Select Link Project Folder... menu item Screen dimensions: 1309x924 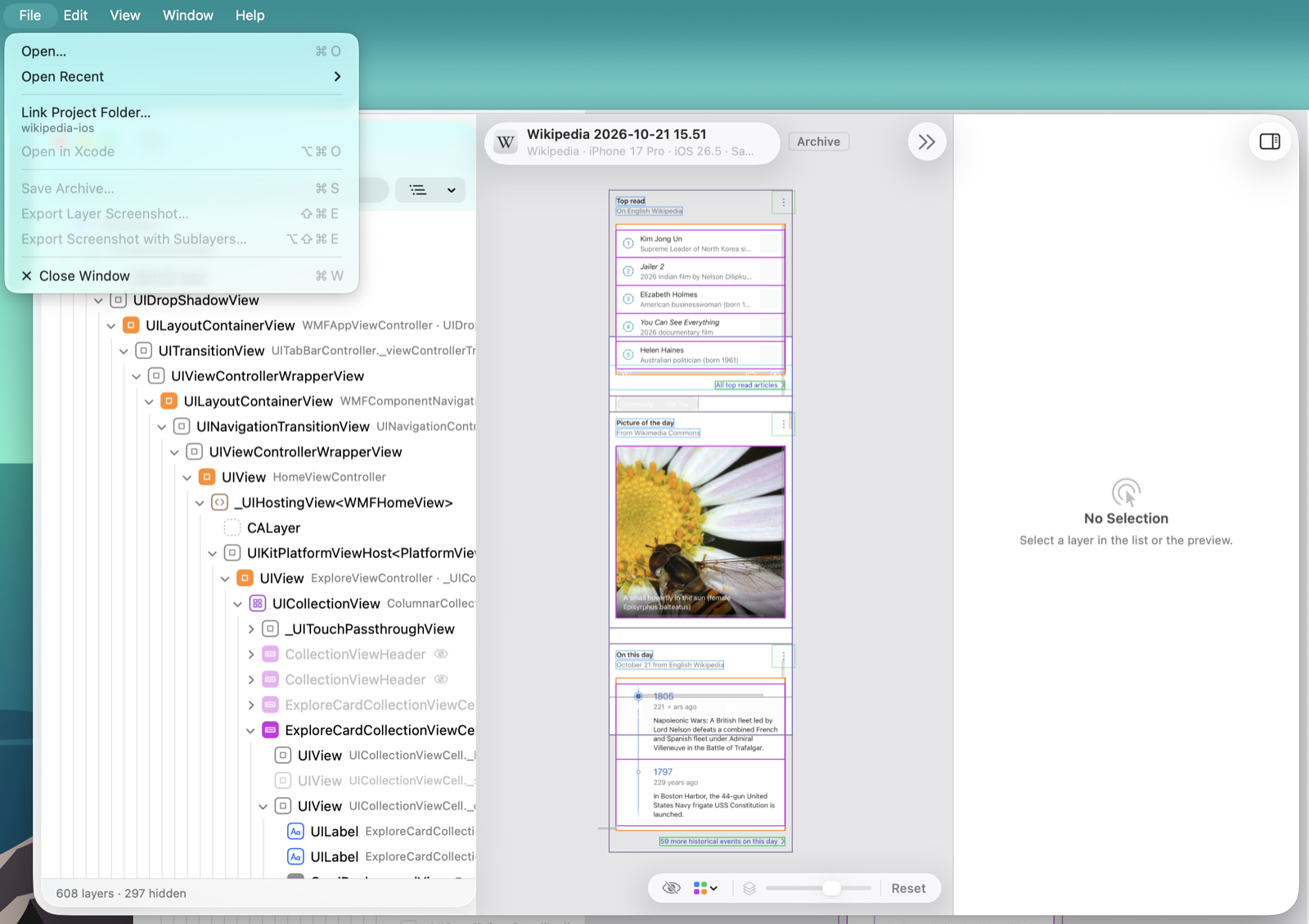point(182,119)
